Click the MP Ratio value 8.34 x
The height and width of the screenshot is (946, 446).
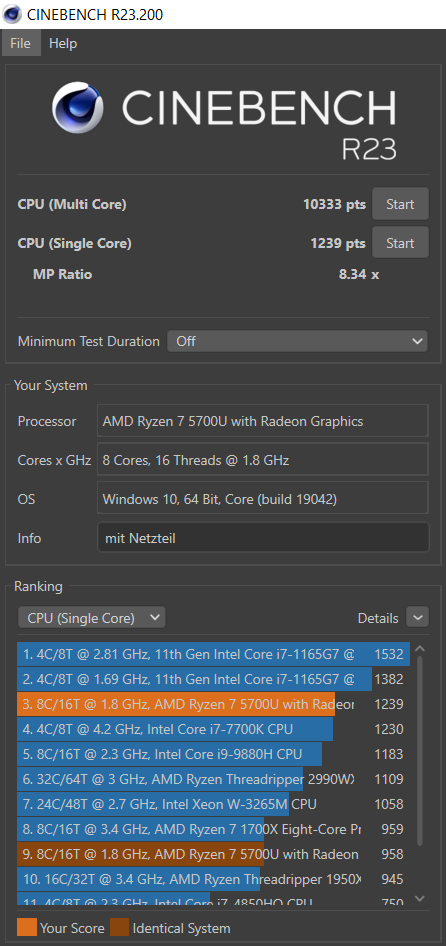coord(359,275)
